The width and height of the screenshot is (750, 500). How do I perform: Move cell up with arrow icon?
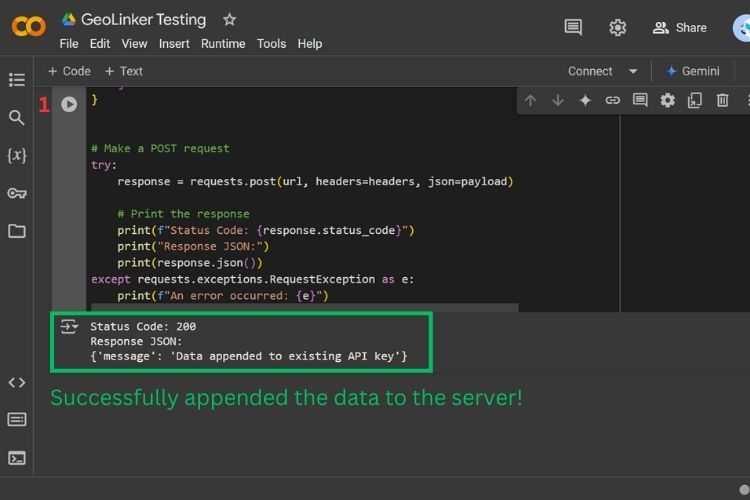[x=530, y=100]
